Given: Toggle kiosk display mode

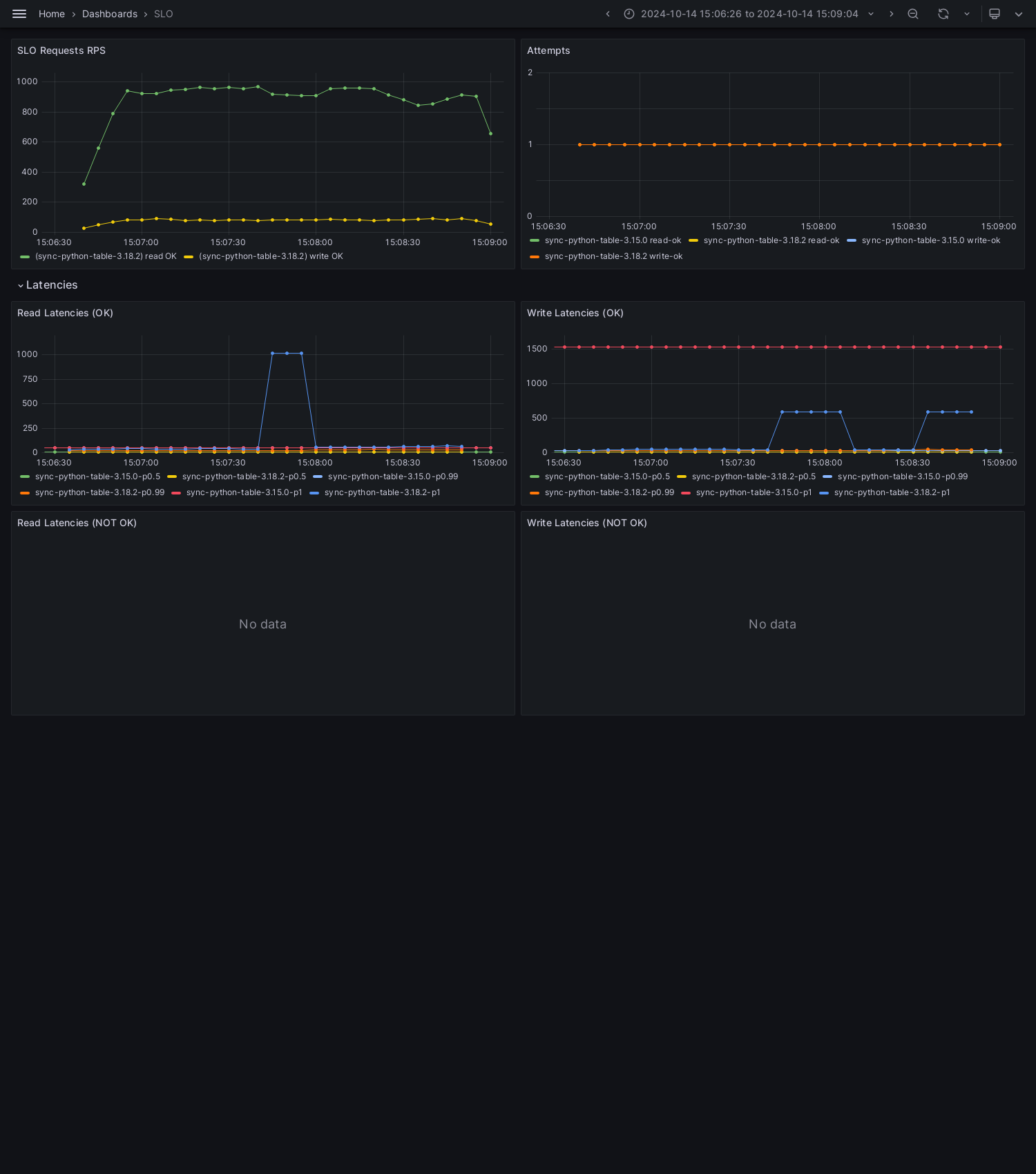Looking at the screenshot, I should click(995, 14).
